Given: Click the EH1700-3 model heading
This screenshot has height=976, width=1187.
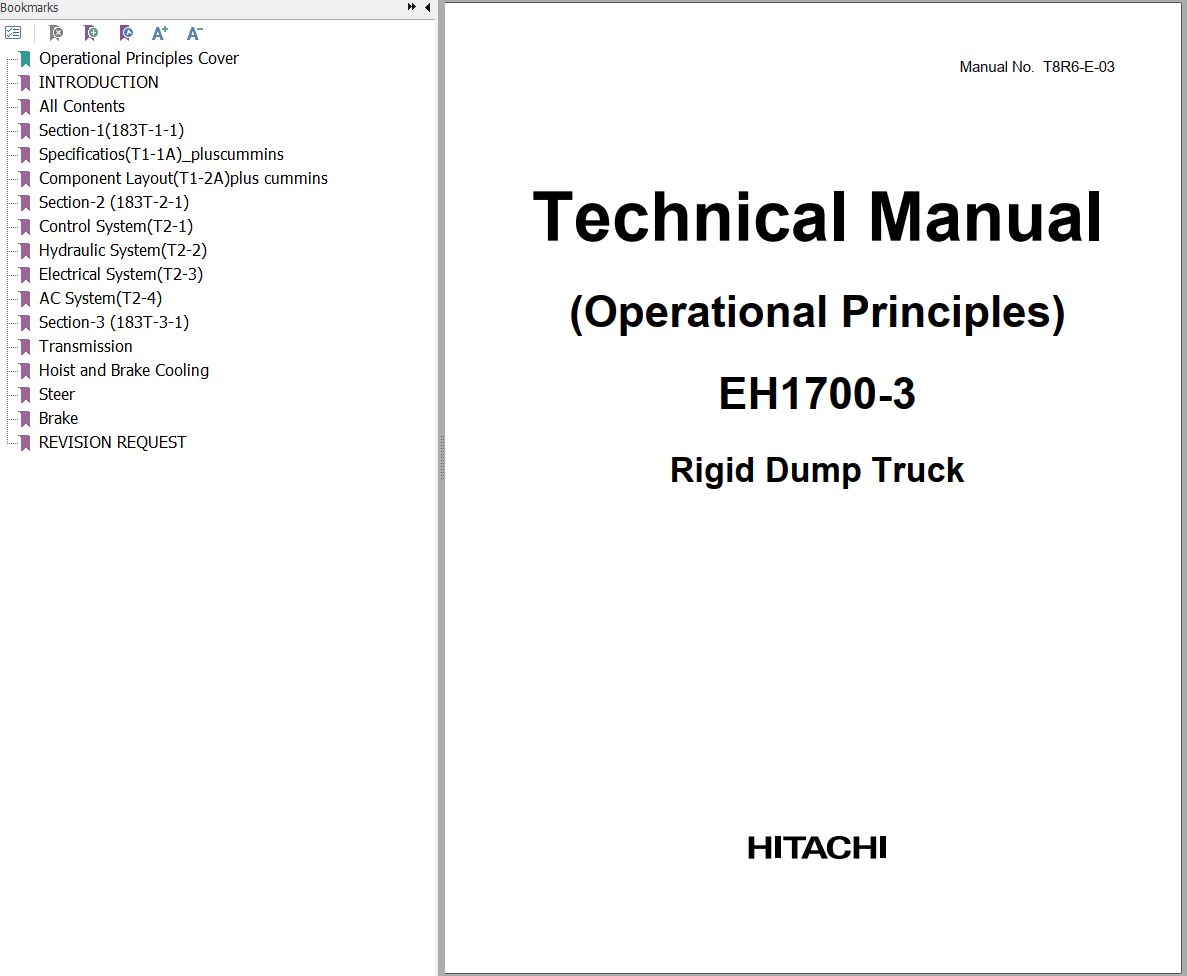Looking at the screenshot, I should [x=817, y=394].
